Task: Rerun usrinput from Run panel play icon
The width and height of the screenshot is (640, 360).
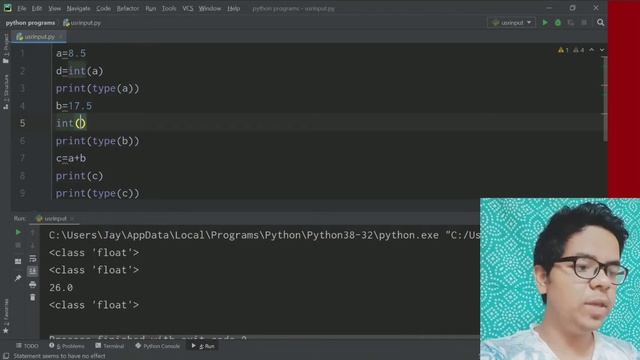Action: (x=18, y=232)
